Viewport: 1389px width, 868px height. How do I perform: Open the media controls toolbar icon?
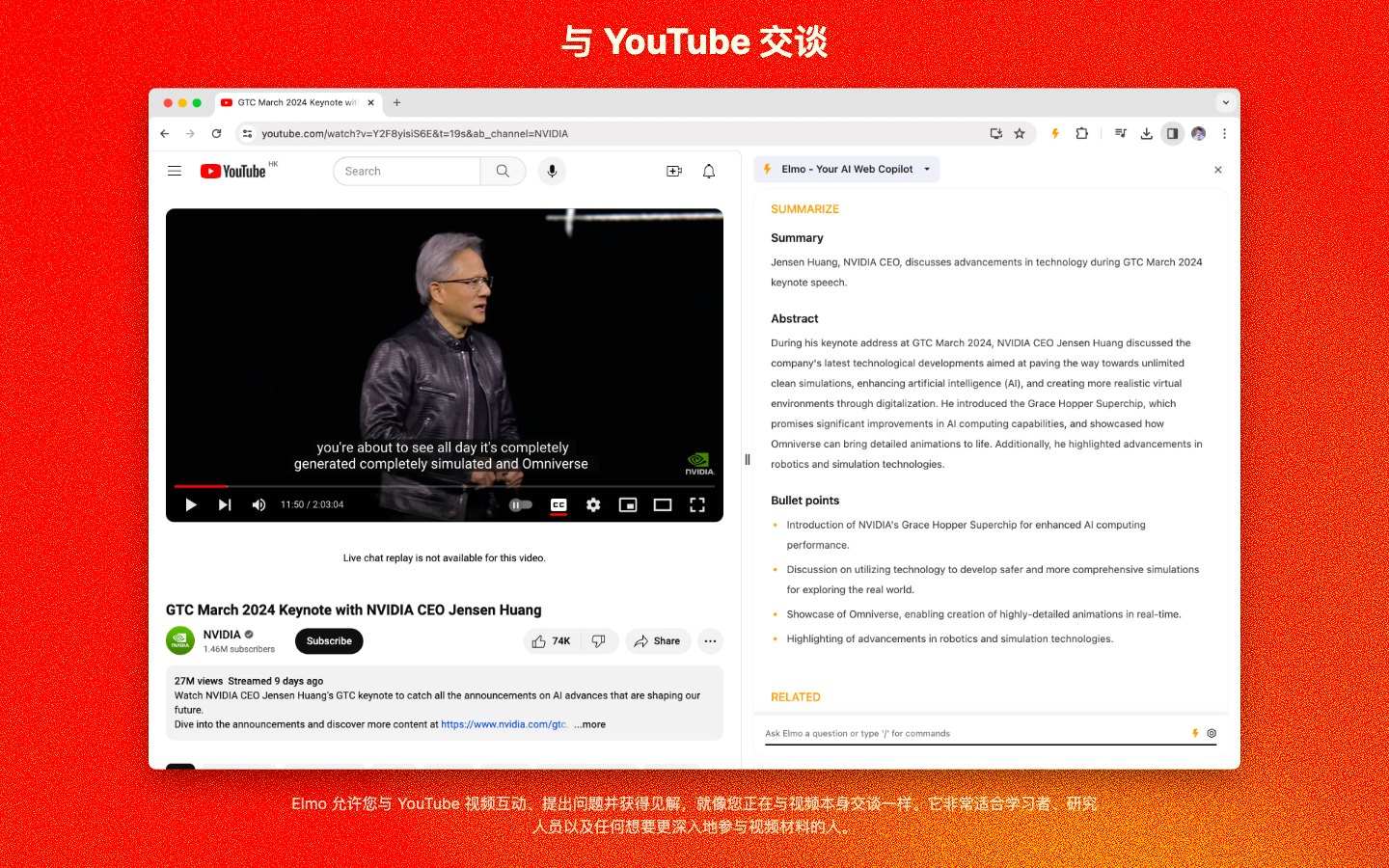tap(1120, 134)
